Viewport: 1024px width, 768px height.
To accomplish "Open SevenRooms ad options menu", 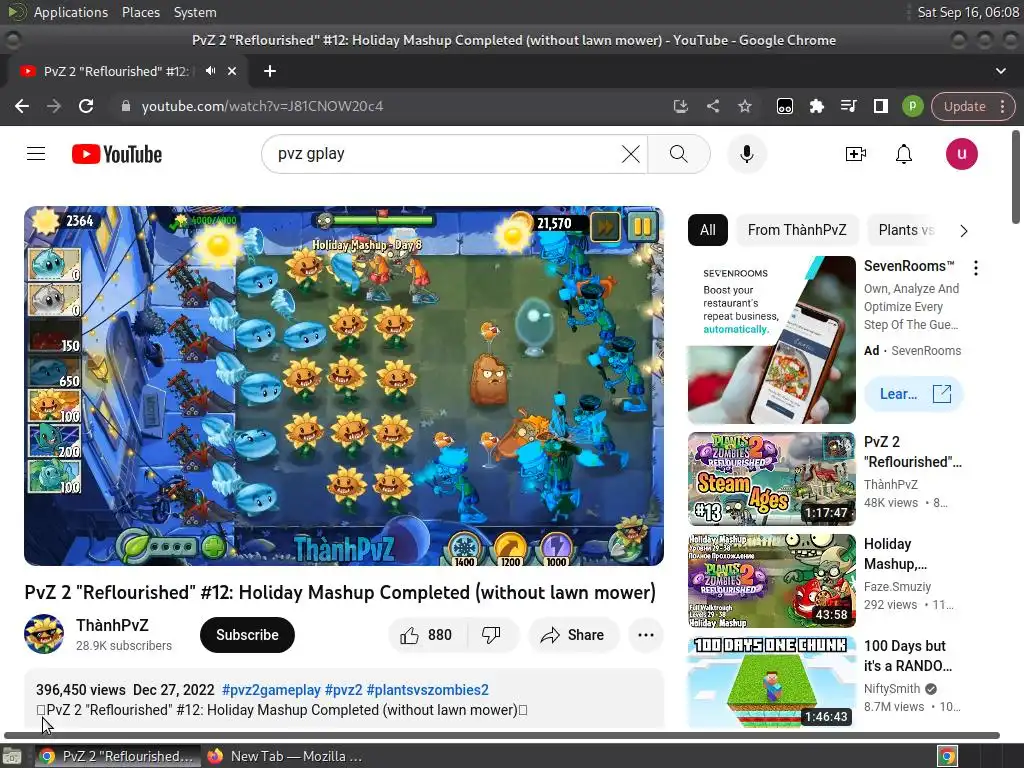I will 976,268.
